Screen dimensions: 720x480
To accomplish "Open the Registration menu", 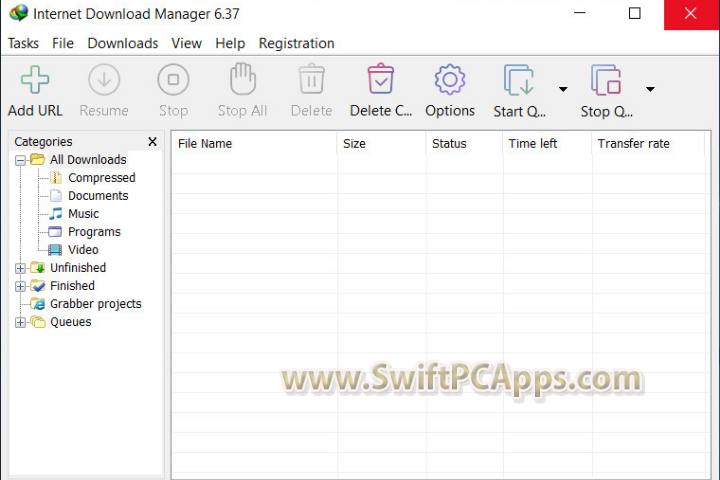I will 297,43.
